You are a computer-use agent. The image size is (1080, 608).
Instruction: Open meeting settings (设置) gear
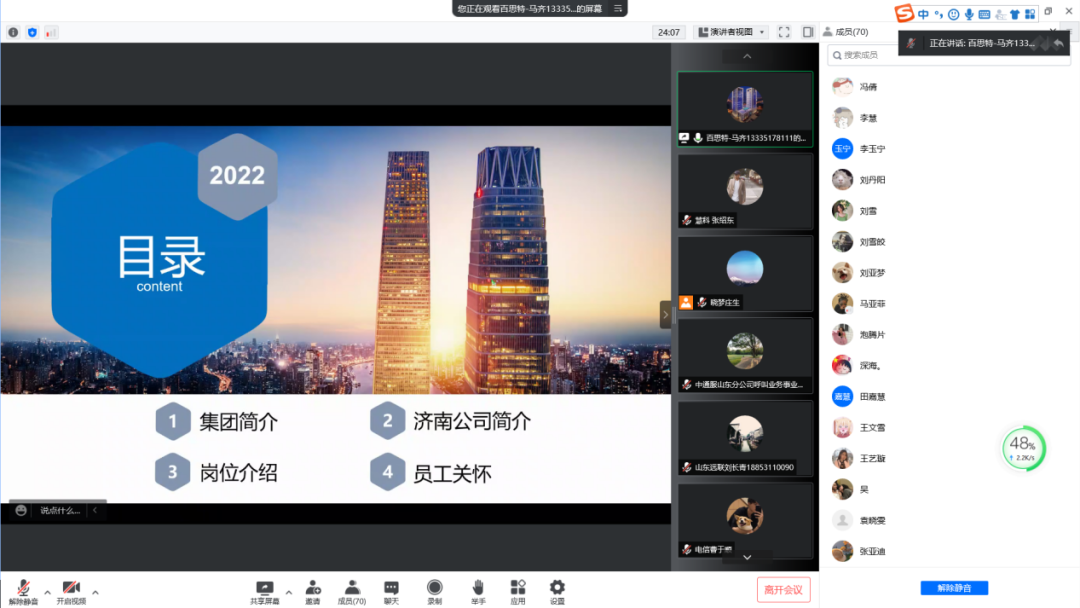(x=557, y=589)
